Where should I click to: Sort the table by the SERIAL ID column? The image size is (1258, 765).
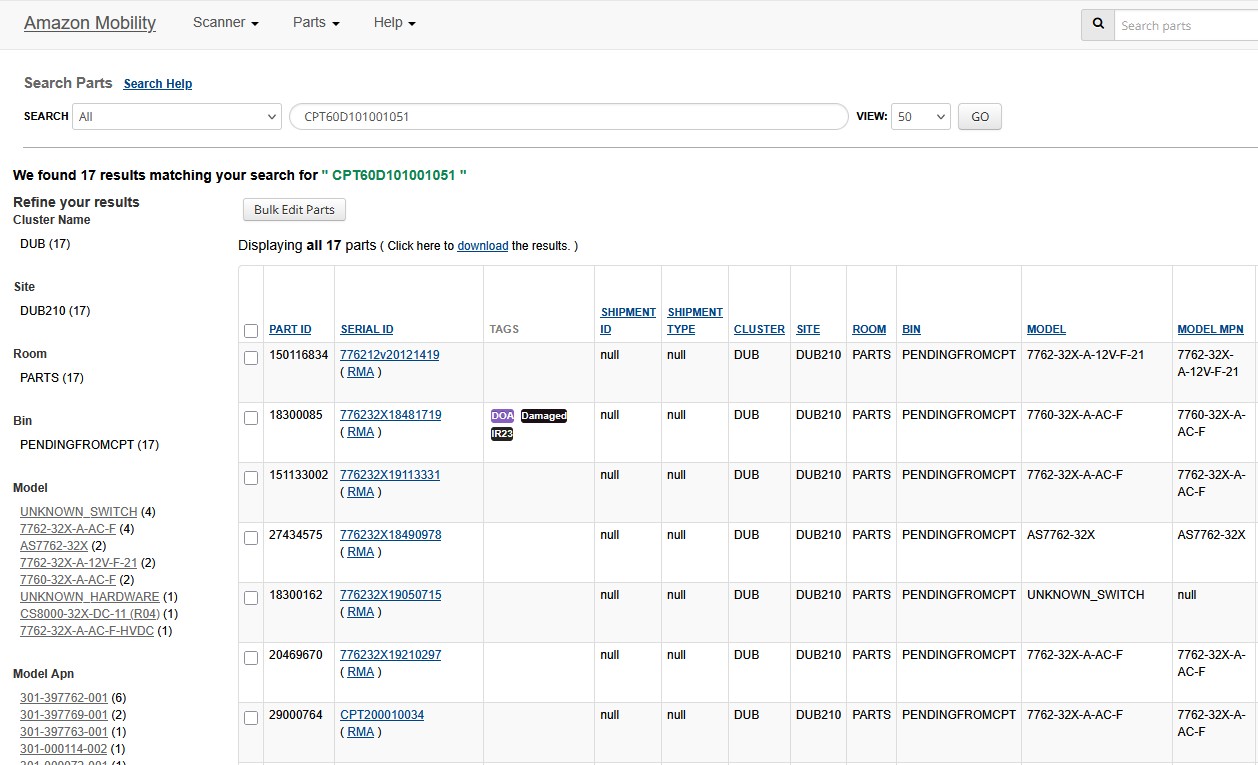[367, 328]
